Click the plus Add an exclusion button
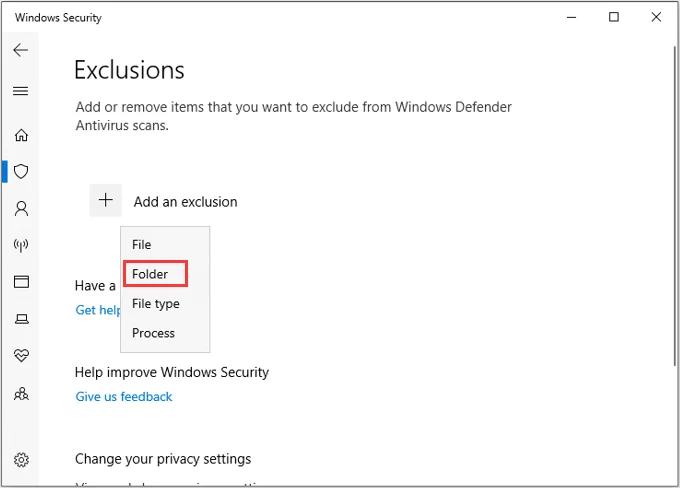The width and height of the screenshot is (680, 488). [x=105, y=200]
